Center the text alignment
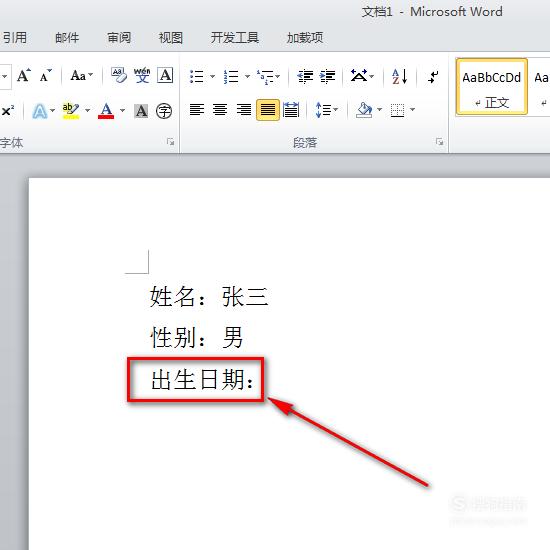 pyautogui.click(x=220, y=110)
